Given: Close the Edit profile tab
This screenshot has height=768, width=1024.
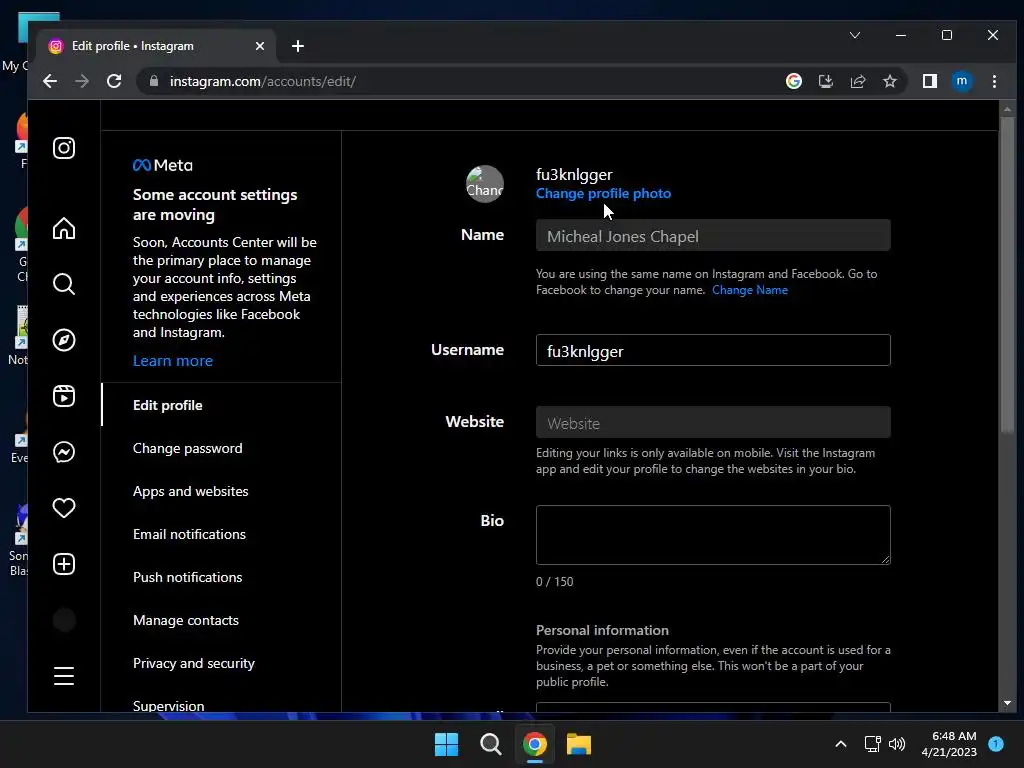Looking at the screenshot, I should coord(260,46).
